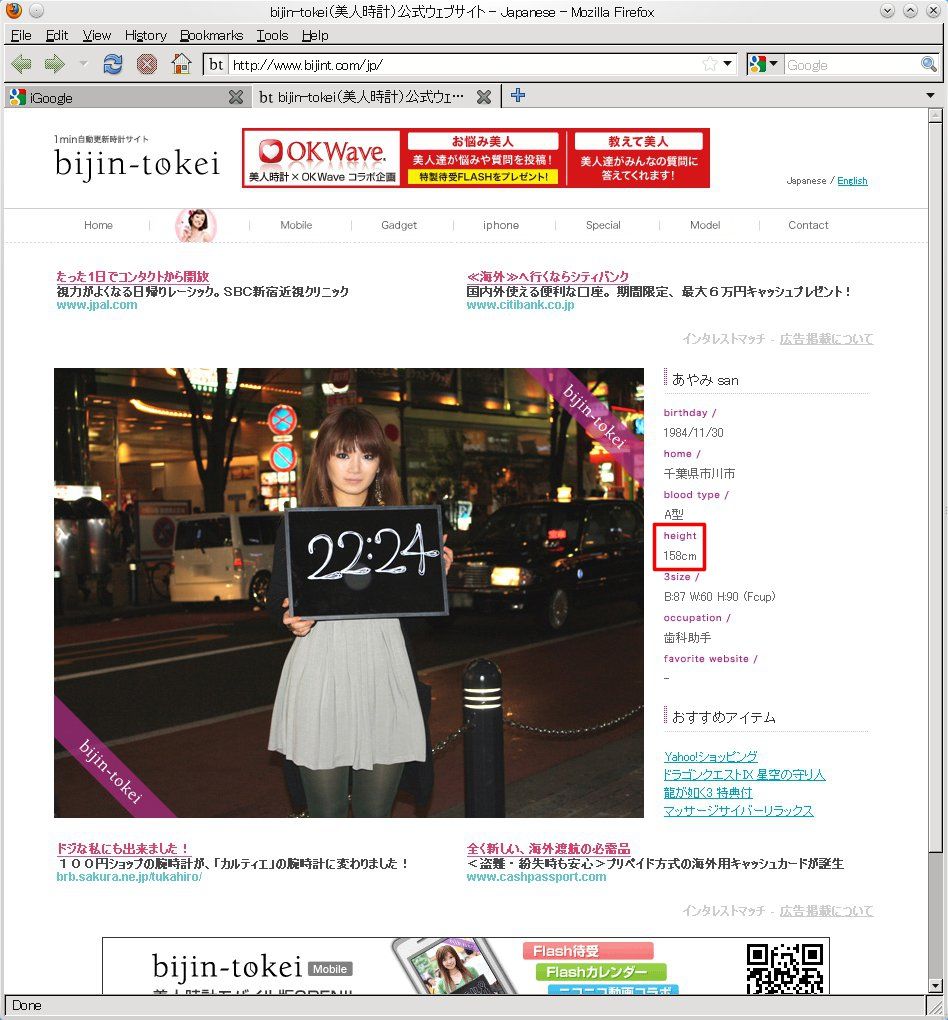Click the vertical scrollbar down arrow

[936, 986]
